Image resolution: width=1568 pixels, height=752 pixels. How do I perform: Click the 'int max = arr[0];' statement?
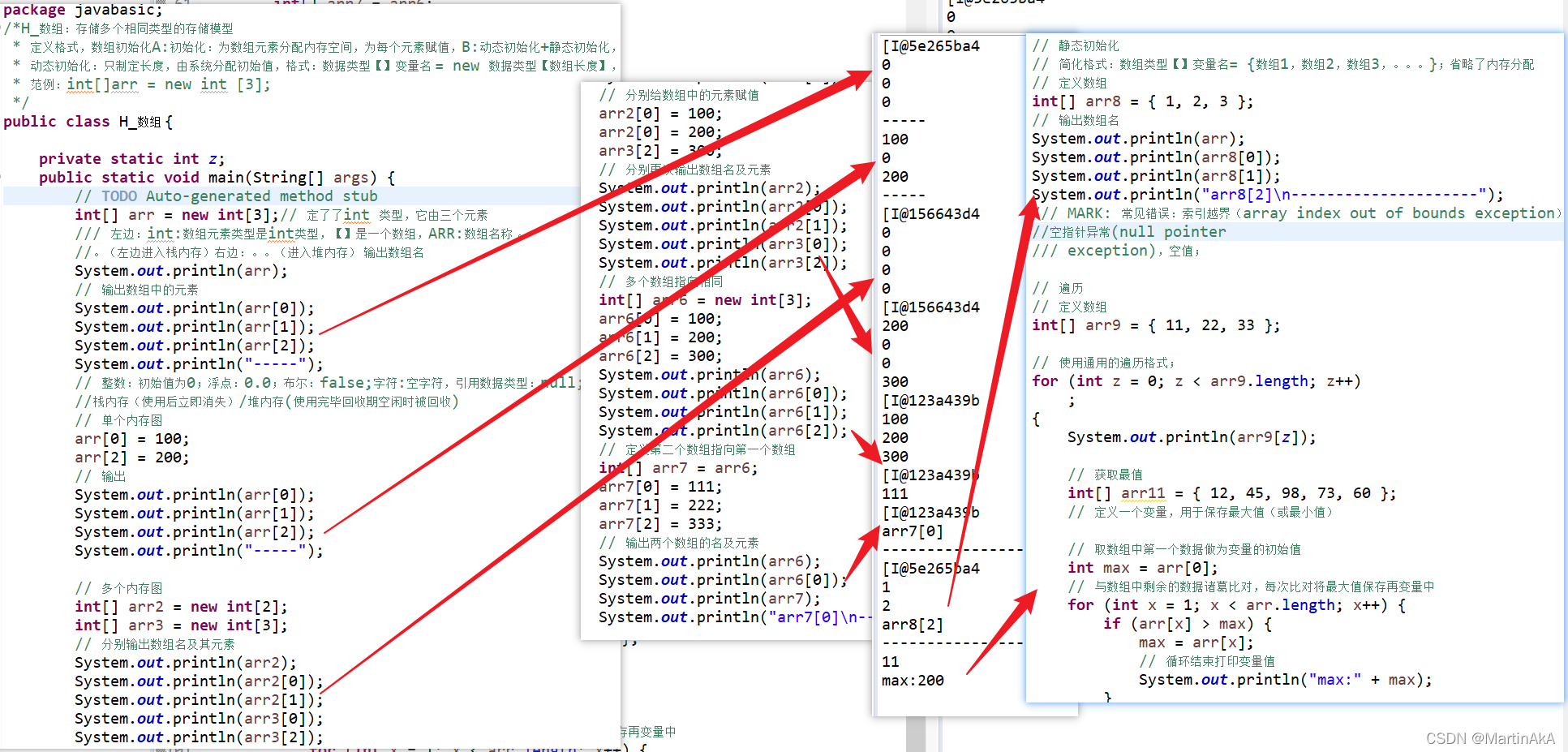(x=1143, y=568)
